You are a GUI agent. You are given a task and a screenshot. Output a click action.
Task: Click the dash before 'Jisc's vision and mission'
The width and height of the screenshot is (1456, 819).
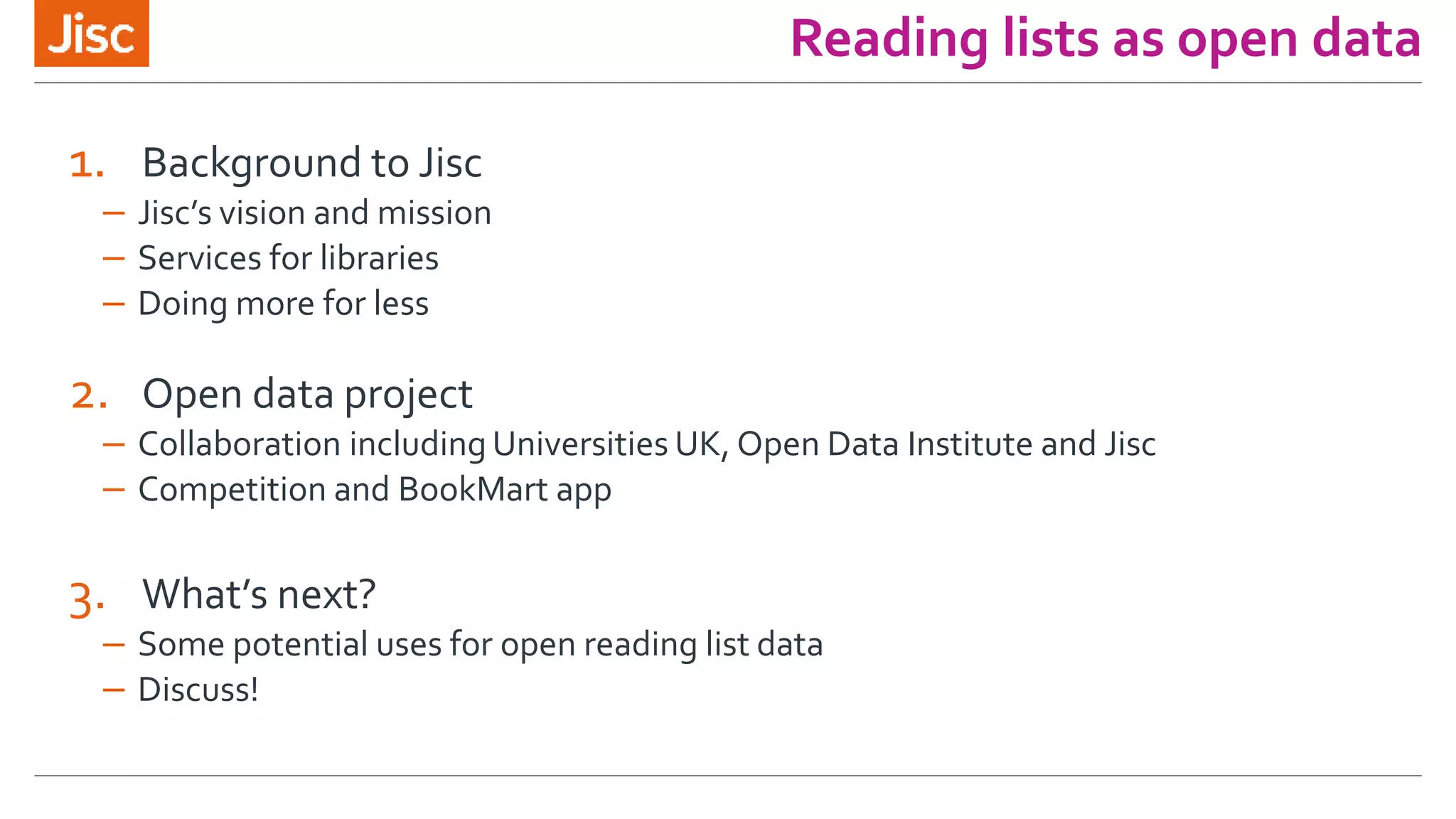pyautogui.click(x=114, y=213)
